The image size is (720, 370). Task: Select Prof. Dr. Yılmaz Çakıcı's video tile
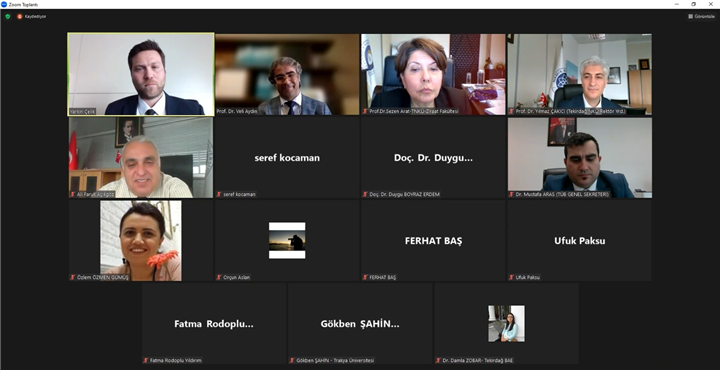(579, 74)
